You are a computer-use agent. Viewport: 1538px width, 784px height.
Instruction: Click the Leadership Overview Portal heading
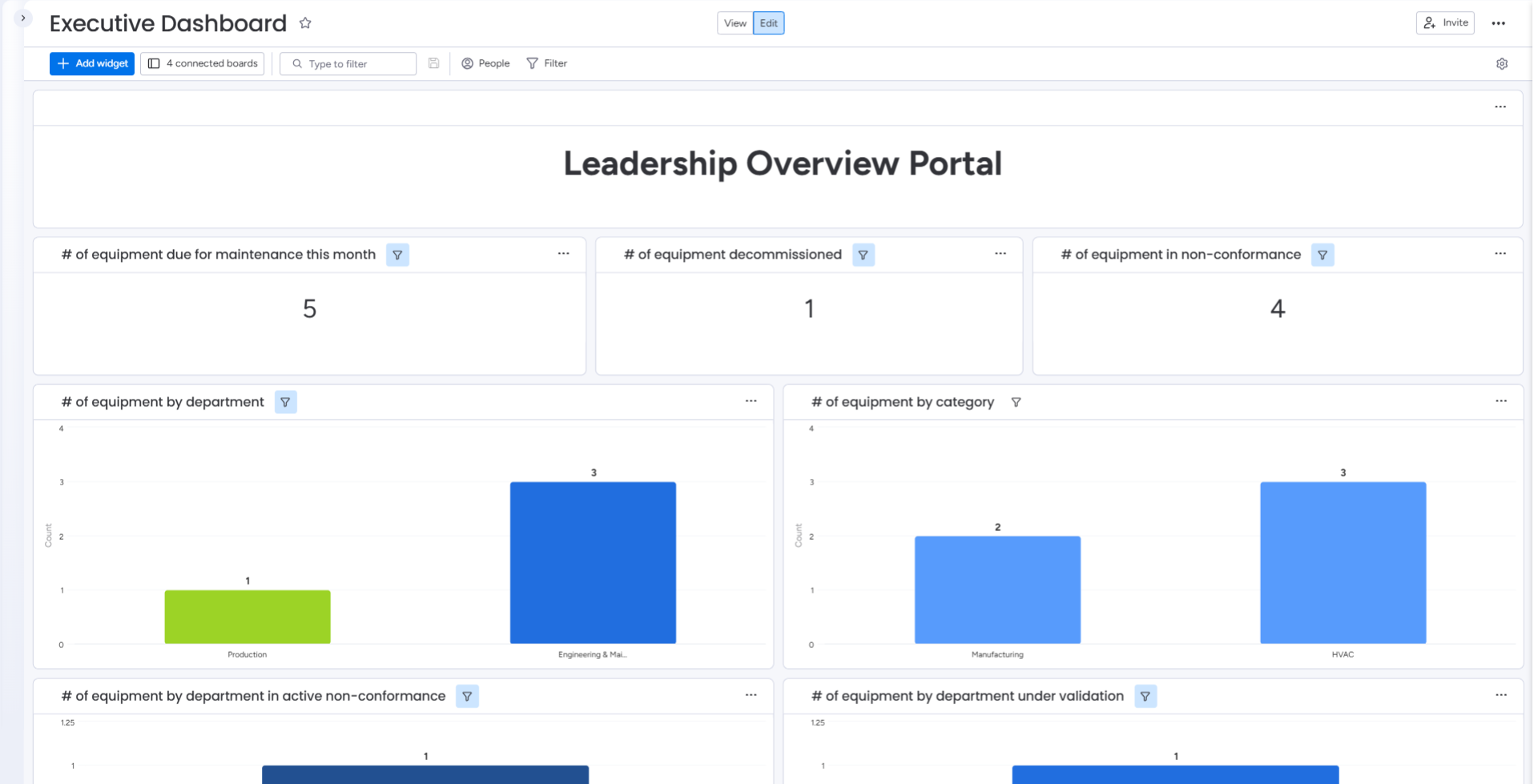783,164
